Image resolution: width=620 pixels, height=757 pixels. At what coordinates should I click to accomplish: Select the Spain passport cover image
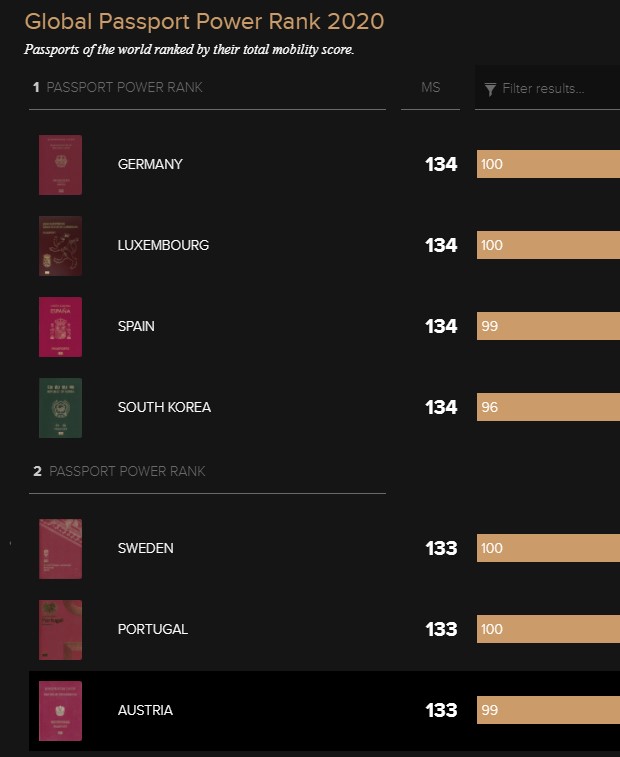[60, 327]
